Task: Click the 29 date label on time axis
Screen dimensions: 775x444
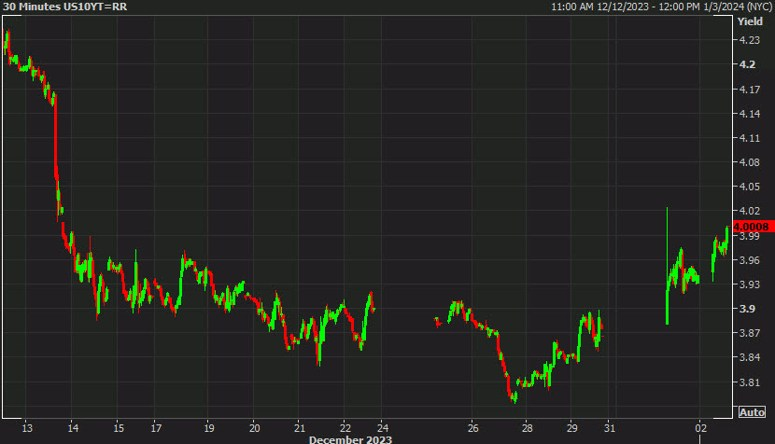Action: [x=572, y=428]
